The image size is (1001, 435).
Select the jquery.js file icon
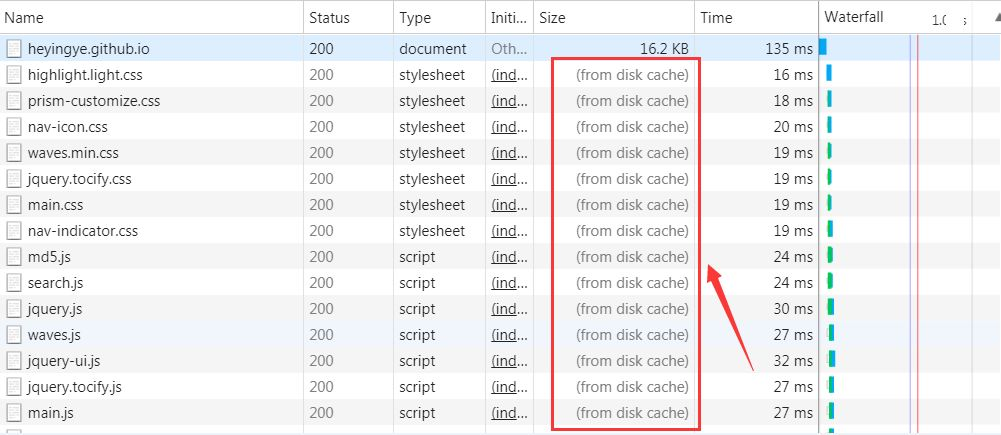coord(13,309)
